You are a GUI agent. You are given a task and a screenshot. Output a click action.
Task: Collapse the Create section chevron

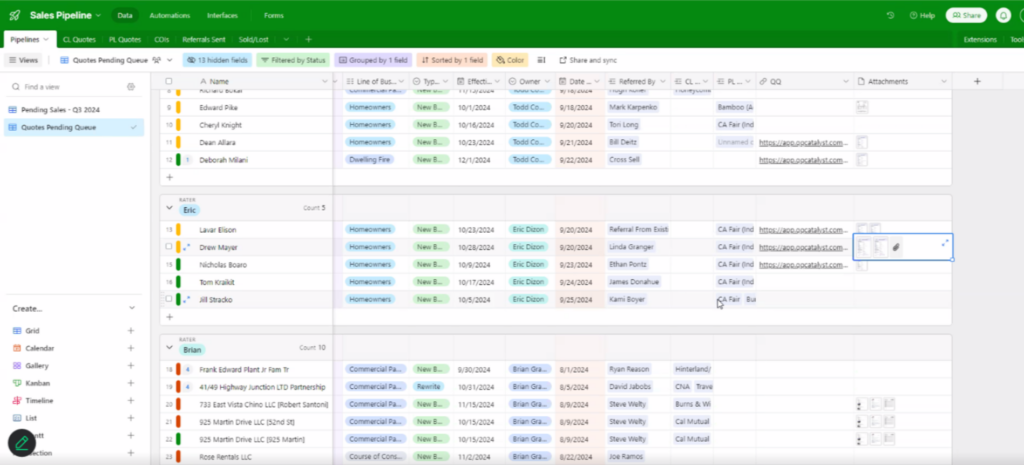pyautogui.click(x=130, y=309)
